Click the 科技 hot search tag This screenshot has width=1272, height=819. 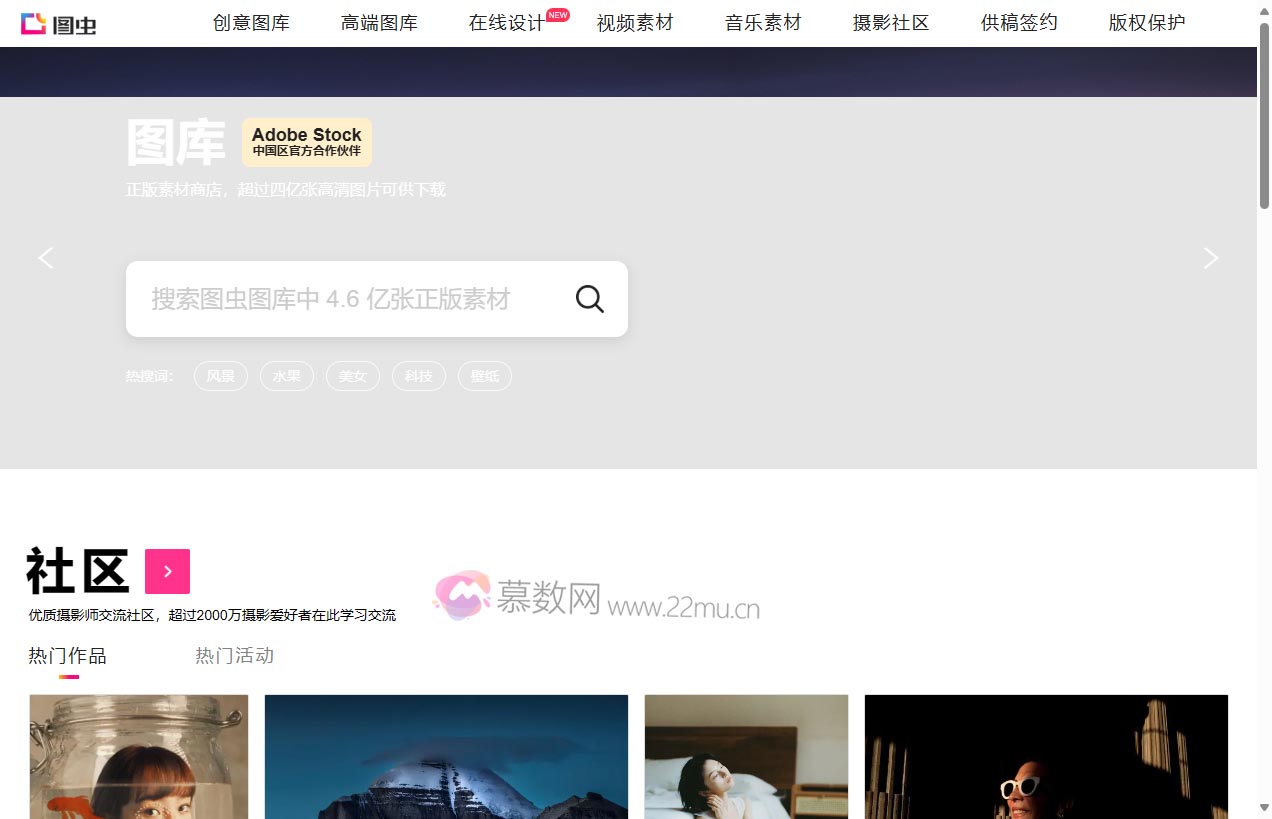(x=419, y=376)
